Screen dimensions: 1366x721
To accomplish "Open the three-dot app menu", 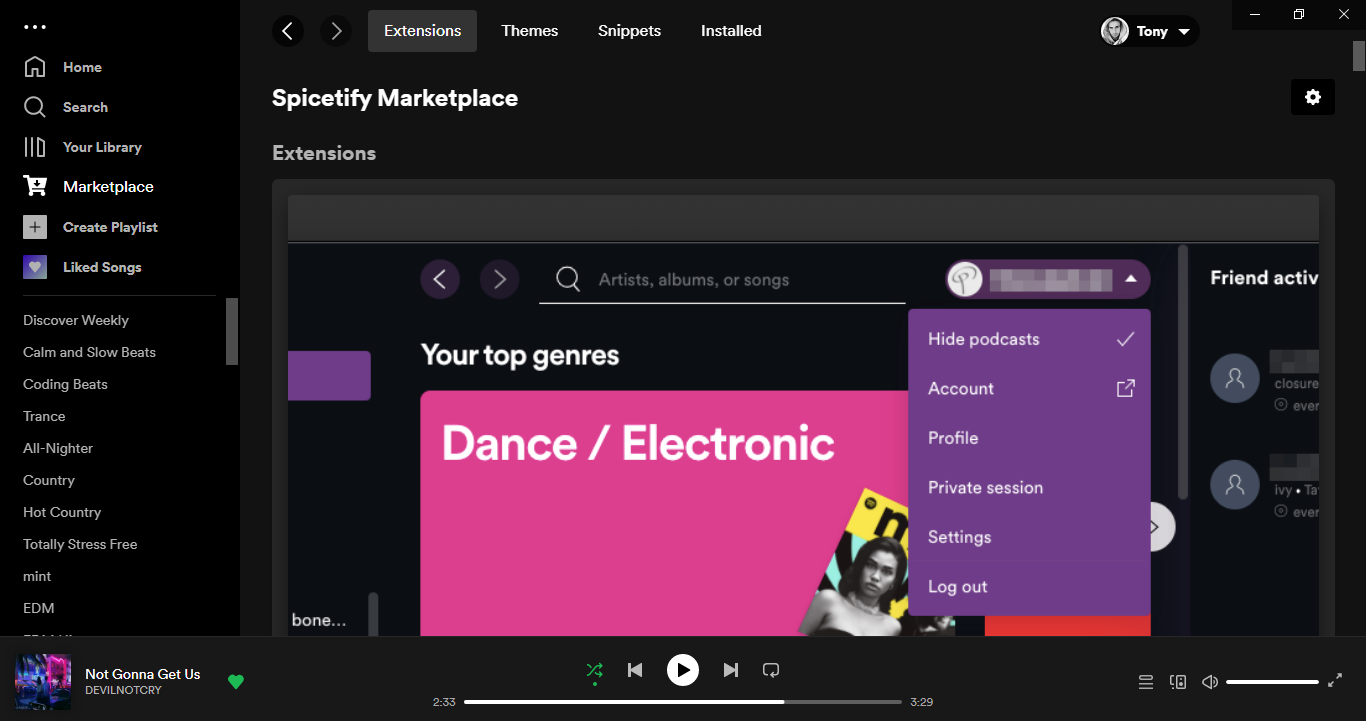I will click(x=35, y=27).
